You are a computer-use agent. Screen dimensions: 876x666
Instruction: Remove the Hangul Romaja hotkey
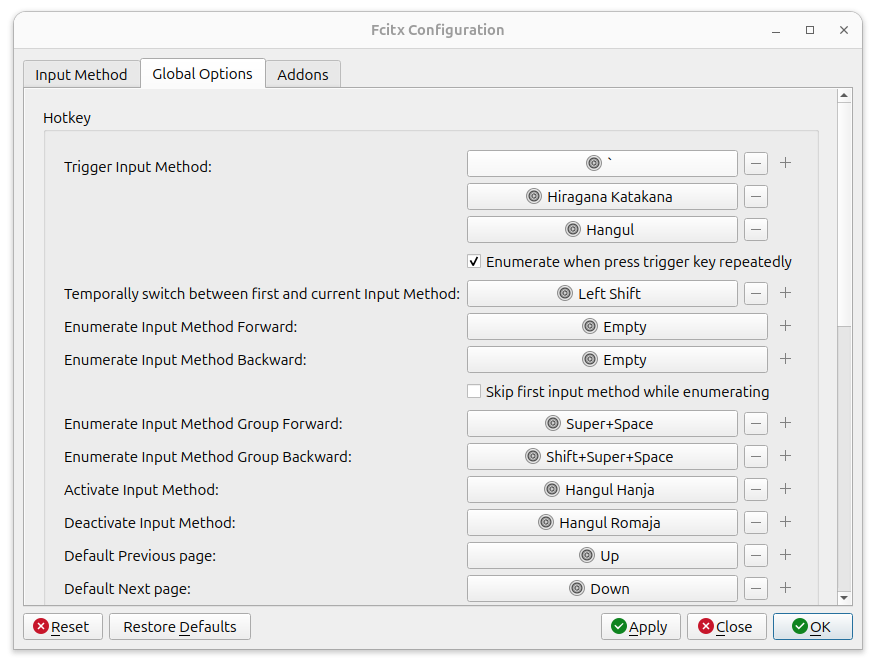[755, 522]
